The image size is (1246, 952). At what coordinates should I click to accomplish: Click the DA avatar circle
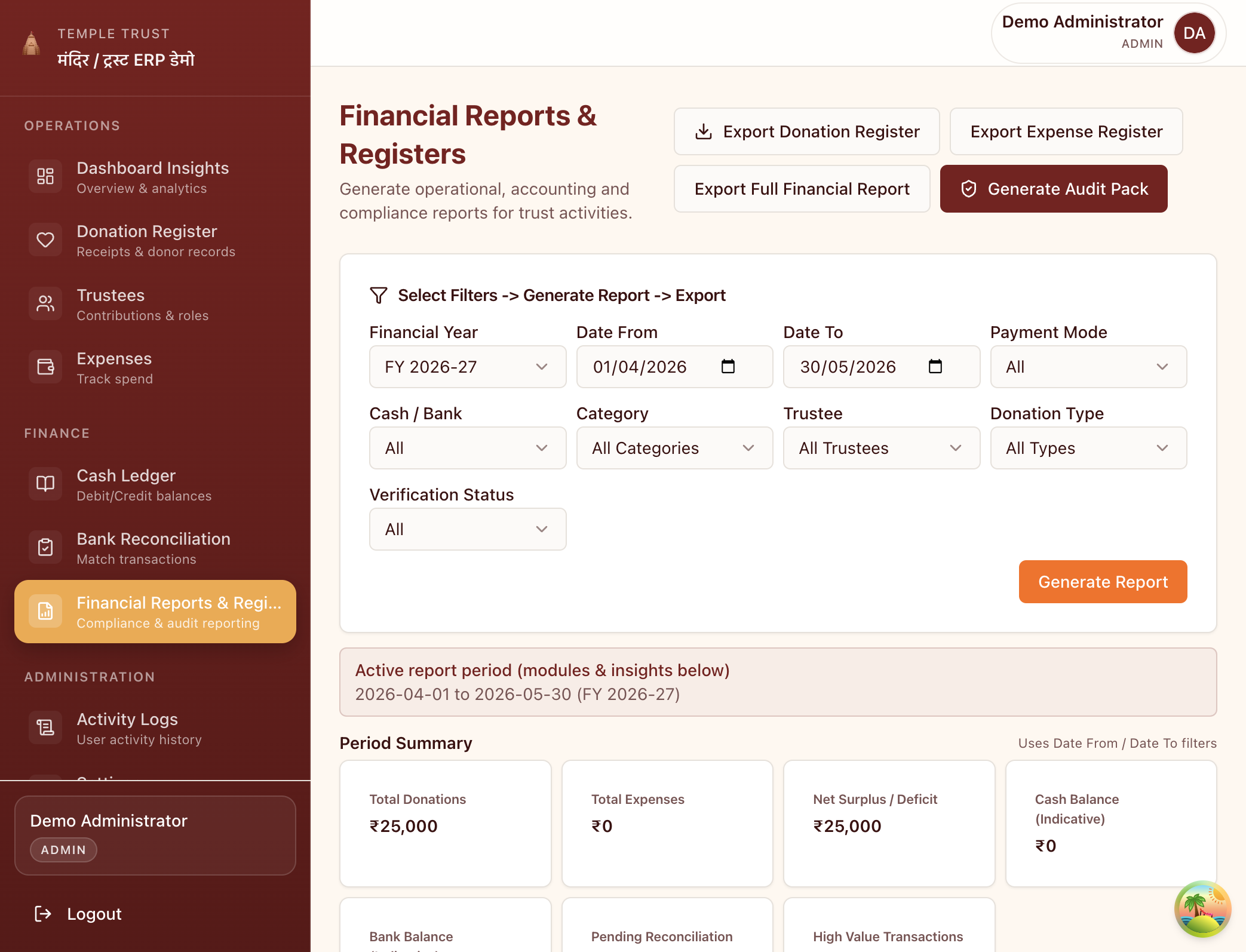click(x=1195, y=33)
